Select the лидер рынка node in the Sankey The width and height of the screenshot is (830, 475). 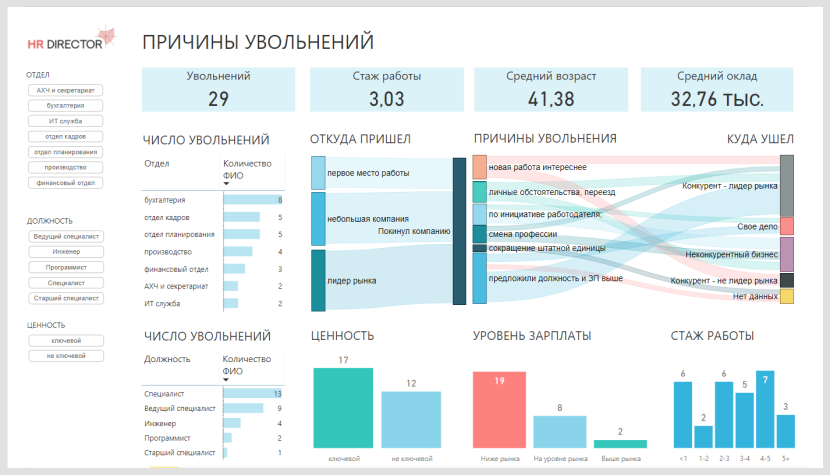(319, 280)
